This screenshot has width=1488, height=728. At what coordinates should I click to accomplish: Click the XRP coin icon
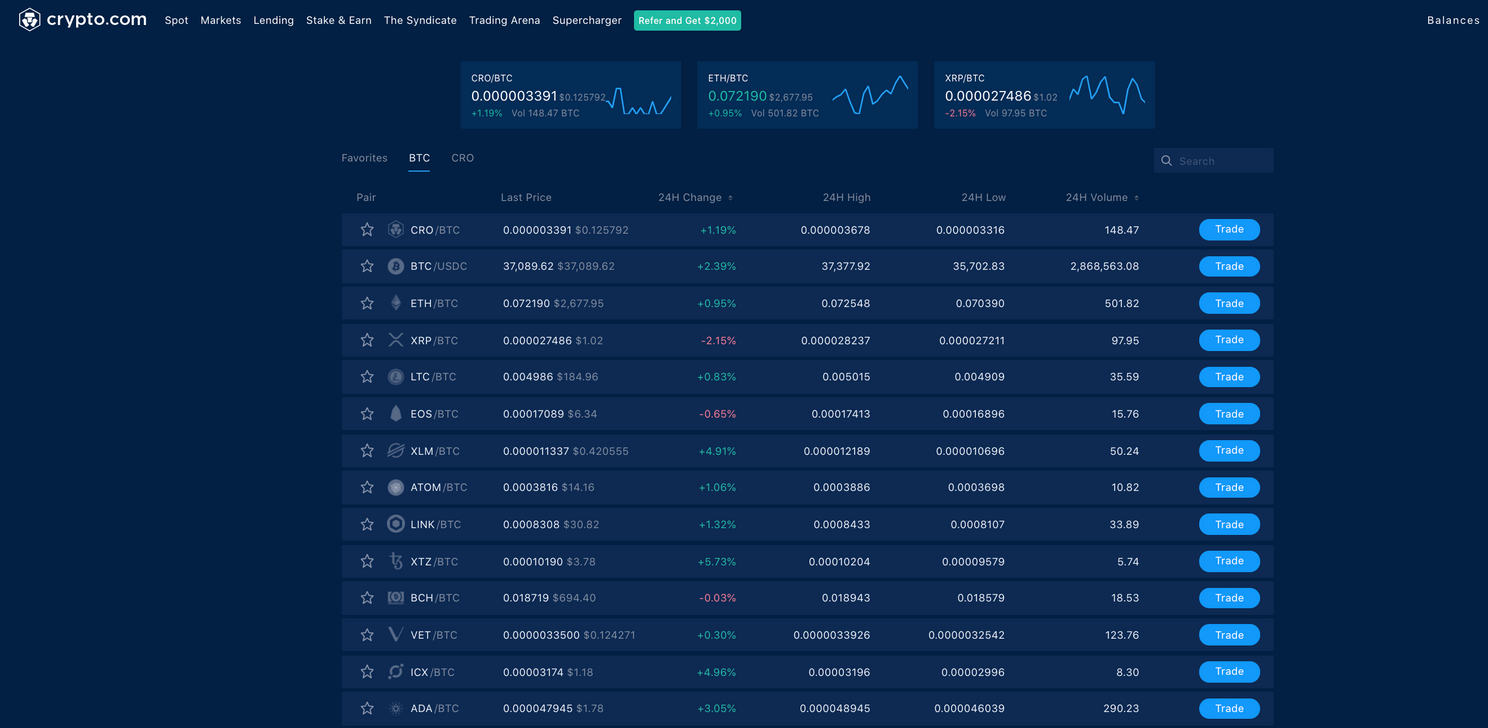(x=396, y=340)
